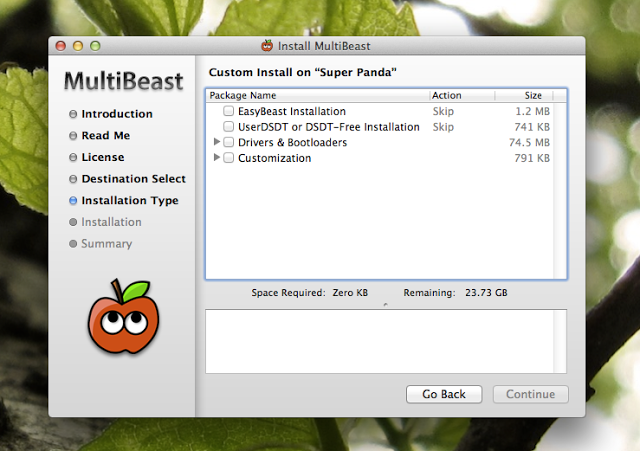Click the Introduction step bullet
640x451 pixels.
pos(73,114)
